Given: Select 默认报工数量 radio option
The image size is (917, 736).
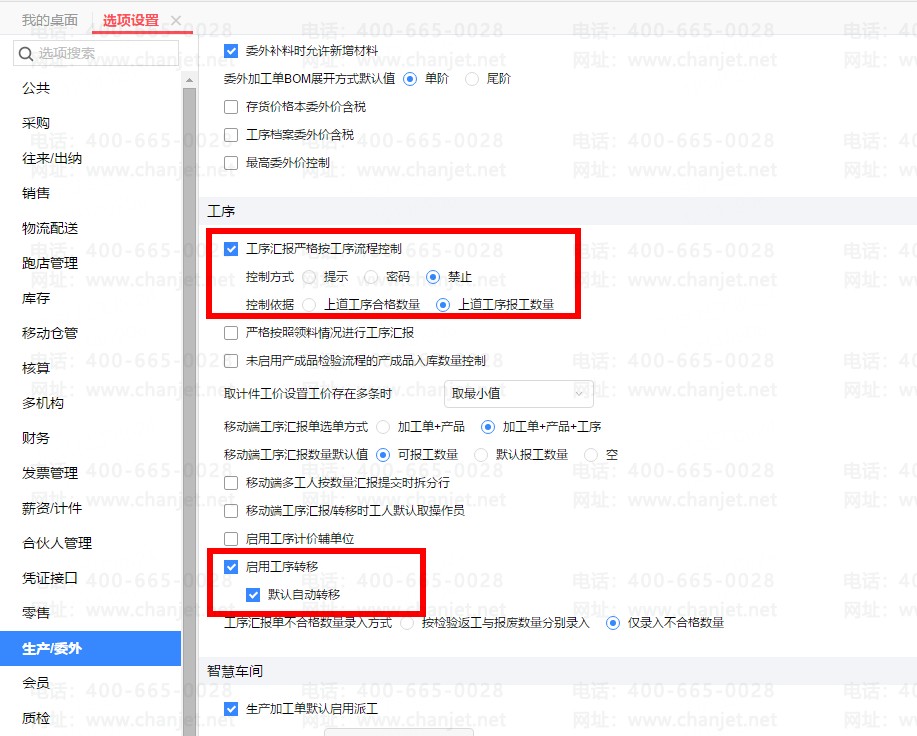Looking at the screenshot, I should pos(481,455).
